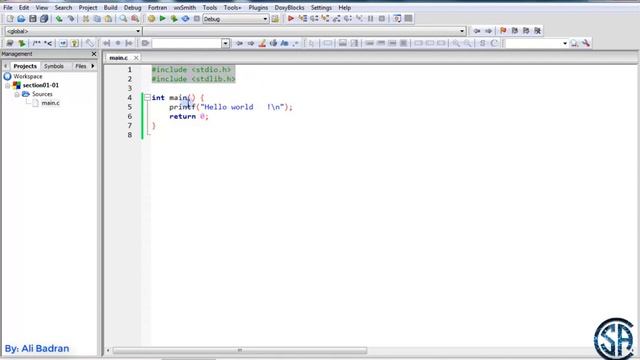
Task: Open the Debug build target dropdown
Action: (236, 19)
